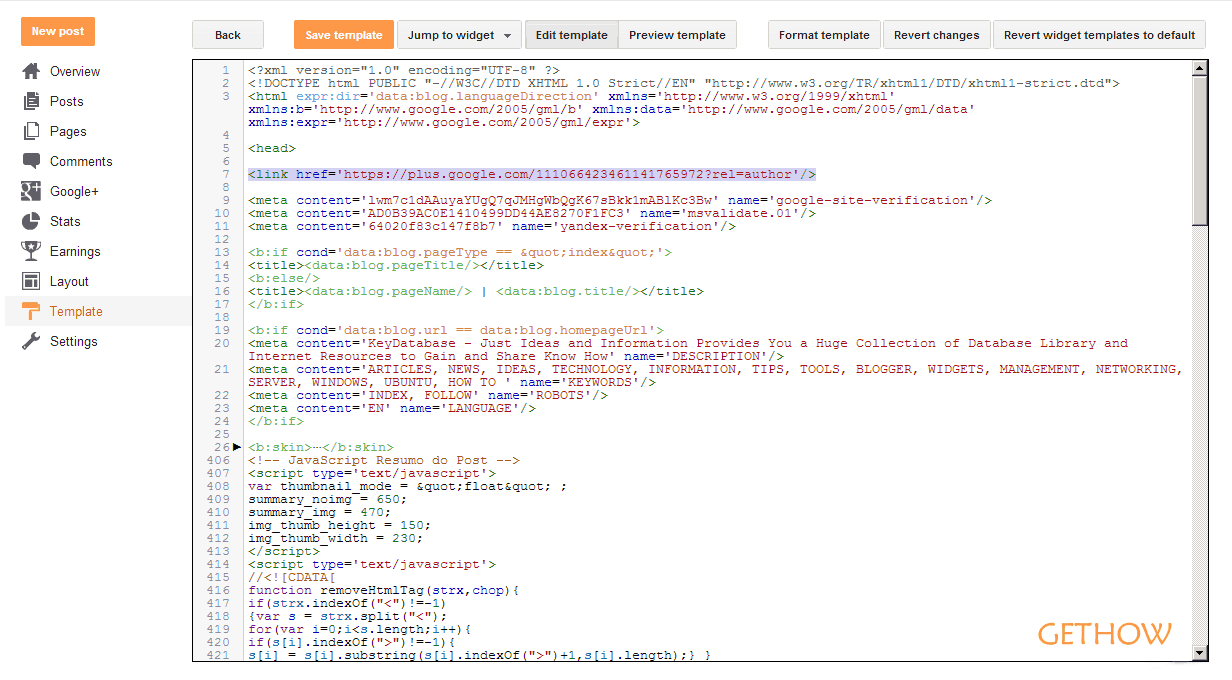Click the b:else tag line
This screenshot has height=680, width=1232.
[x=284, y=278]
